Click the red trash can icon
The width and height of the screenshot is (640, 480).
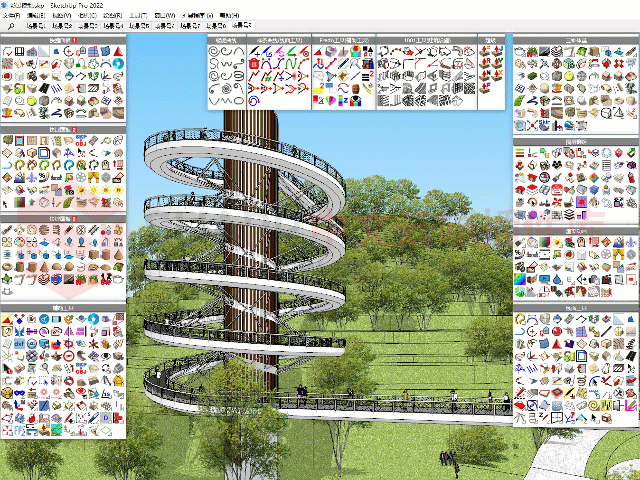[254, 64]
